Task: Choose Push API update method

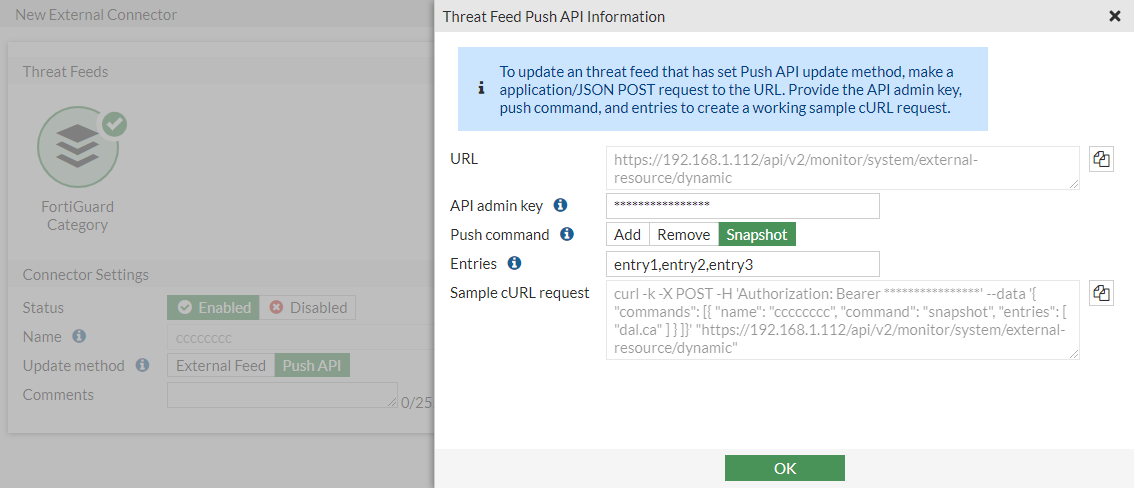Action: tap(312, 366)
